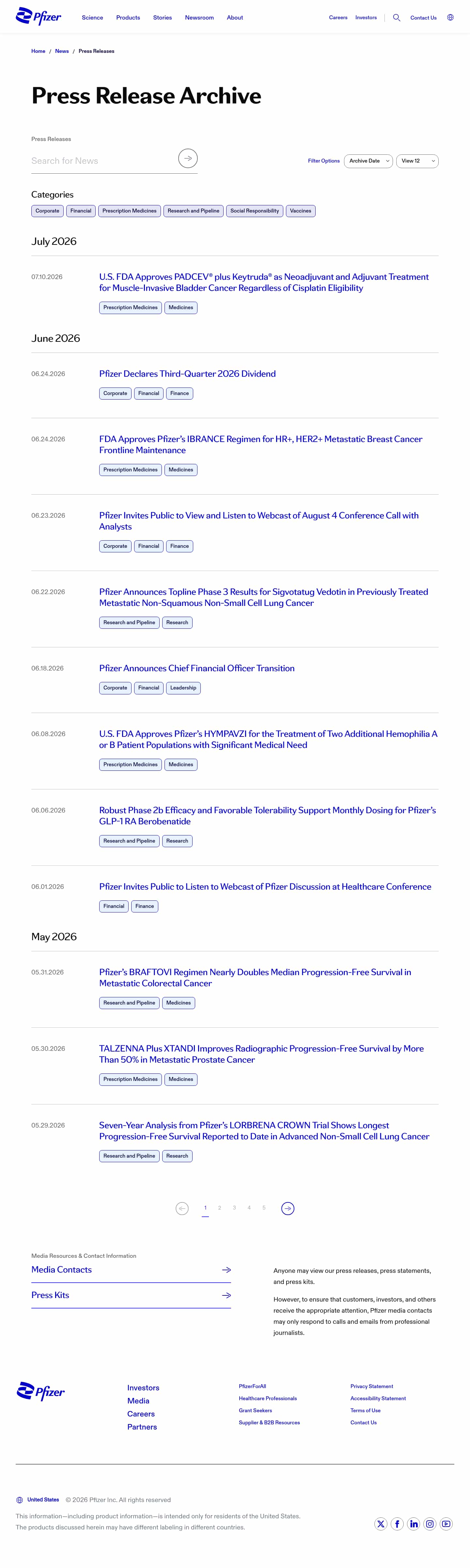This screenshot has height=1568, width=470.
Task: Open the Products menu in navigation
Action: [x=128, y=18]
